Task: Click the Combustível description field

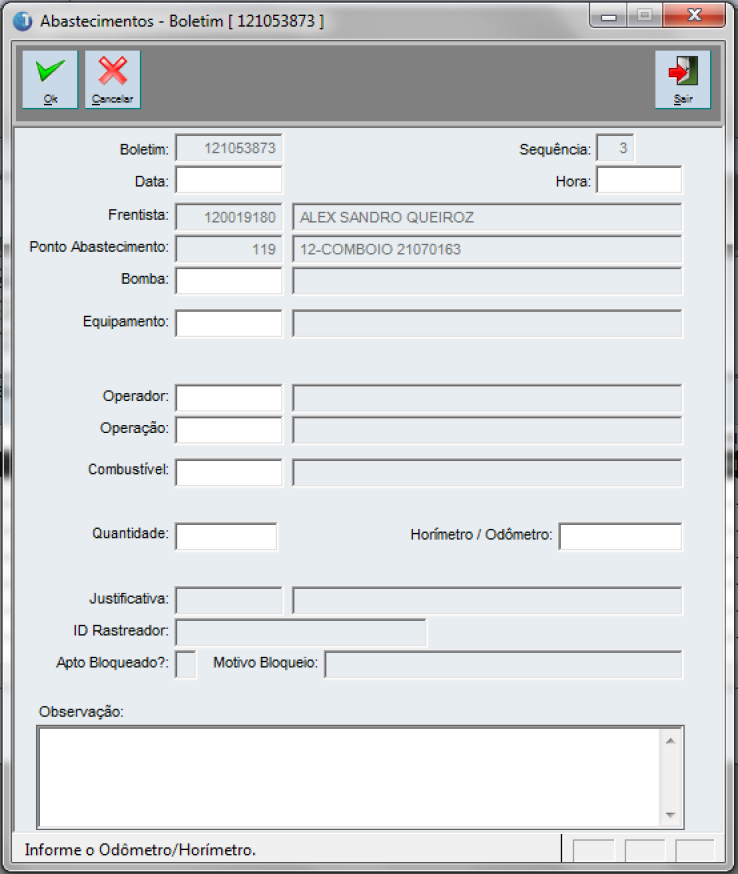Action: point(487,473)
